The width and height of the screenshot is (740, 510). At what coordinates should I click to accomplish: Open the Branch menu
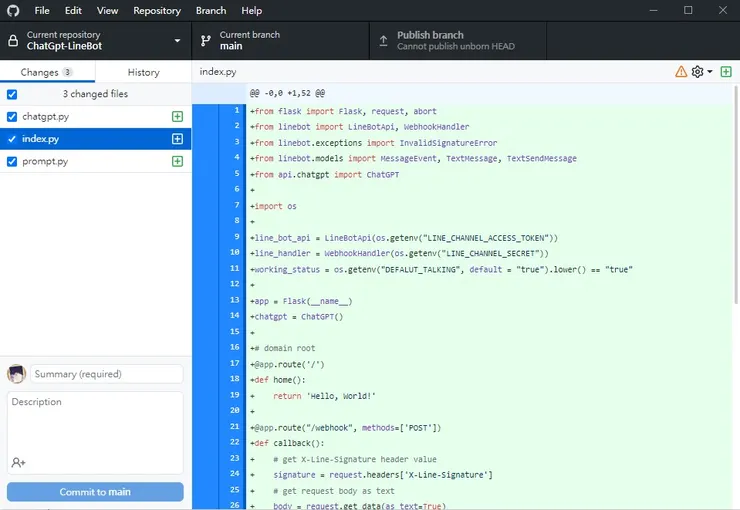211,10
